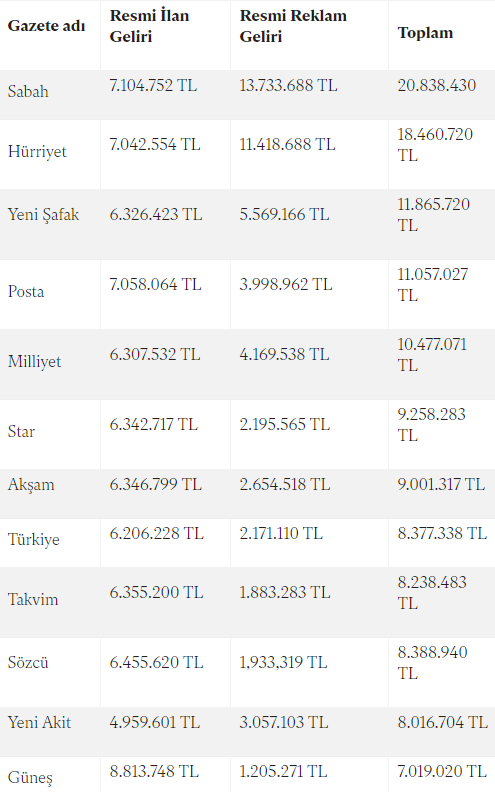The image size is (495, 792).
Task: Click Sabah total value 20.838.430
Action: click(x=436, y=85)
